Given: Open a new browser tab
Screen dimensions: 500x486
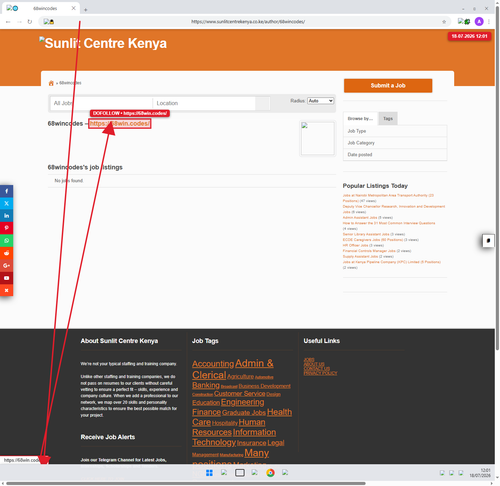Looking at the screenshot, I should click(86, 10).
